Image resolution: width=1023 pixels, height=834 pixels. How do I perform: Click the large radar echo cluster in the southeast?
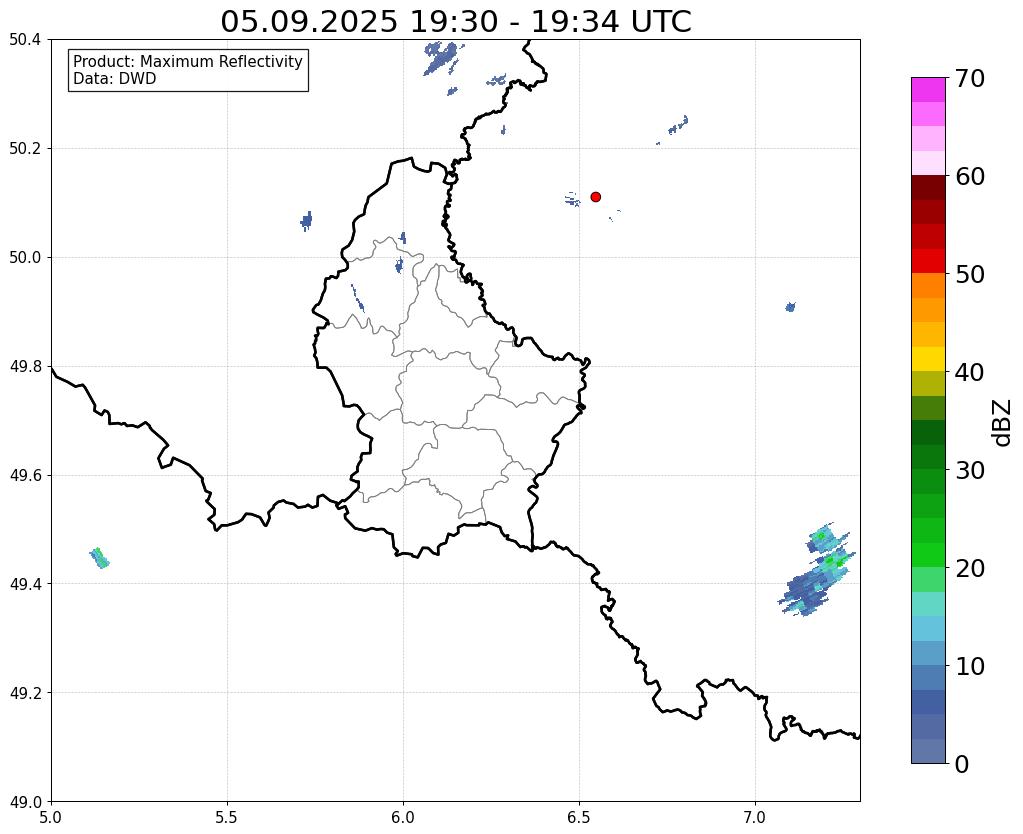point(816,571)
